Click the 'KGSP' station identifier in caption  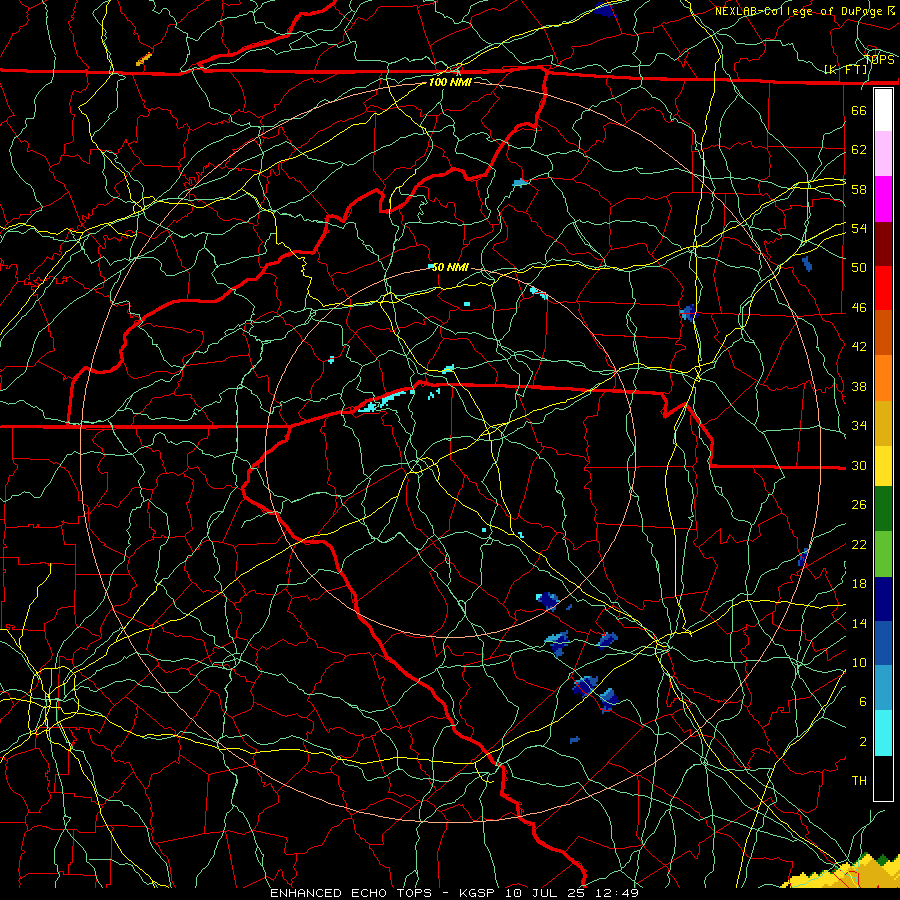click(479, 893)
